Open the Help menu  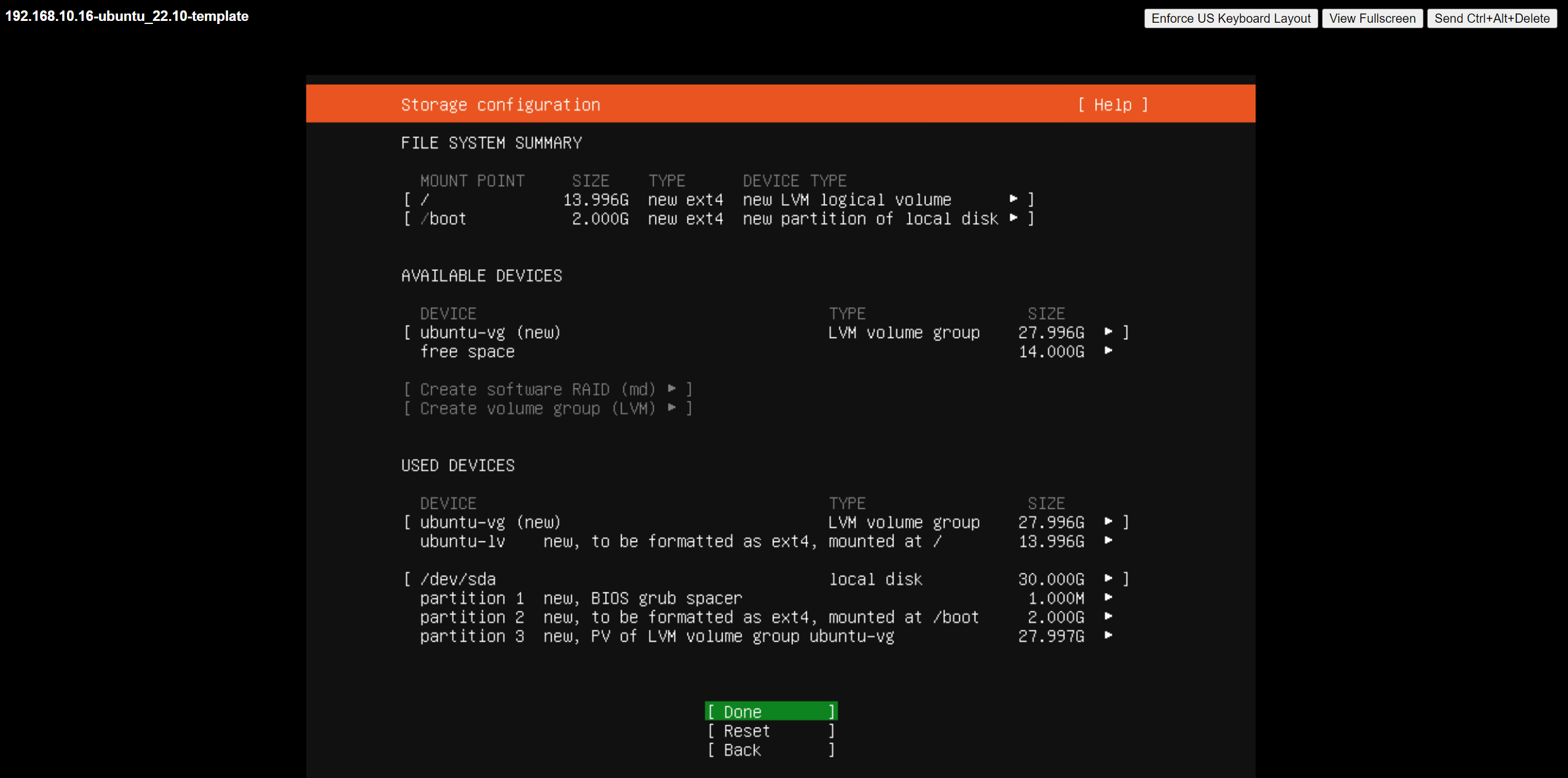(x=1113, y=104)
